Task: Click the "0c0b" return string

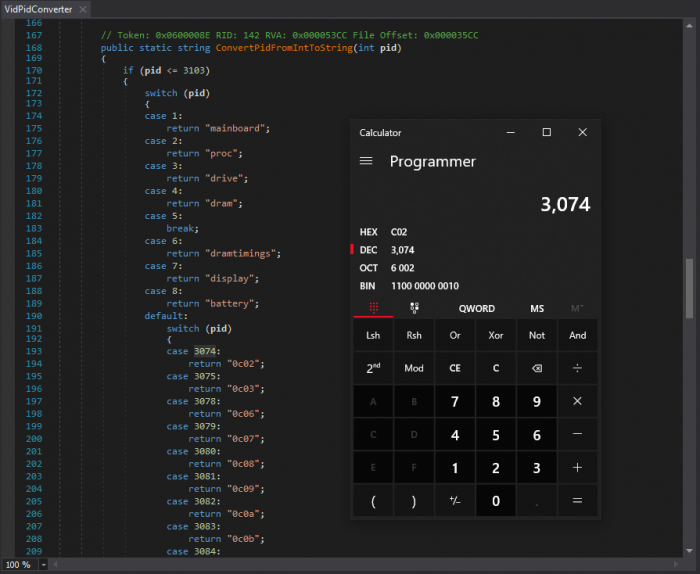Action: coord(244,539)
